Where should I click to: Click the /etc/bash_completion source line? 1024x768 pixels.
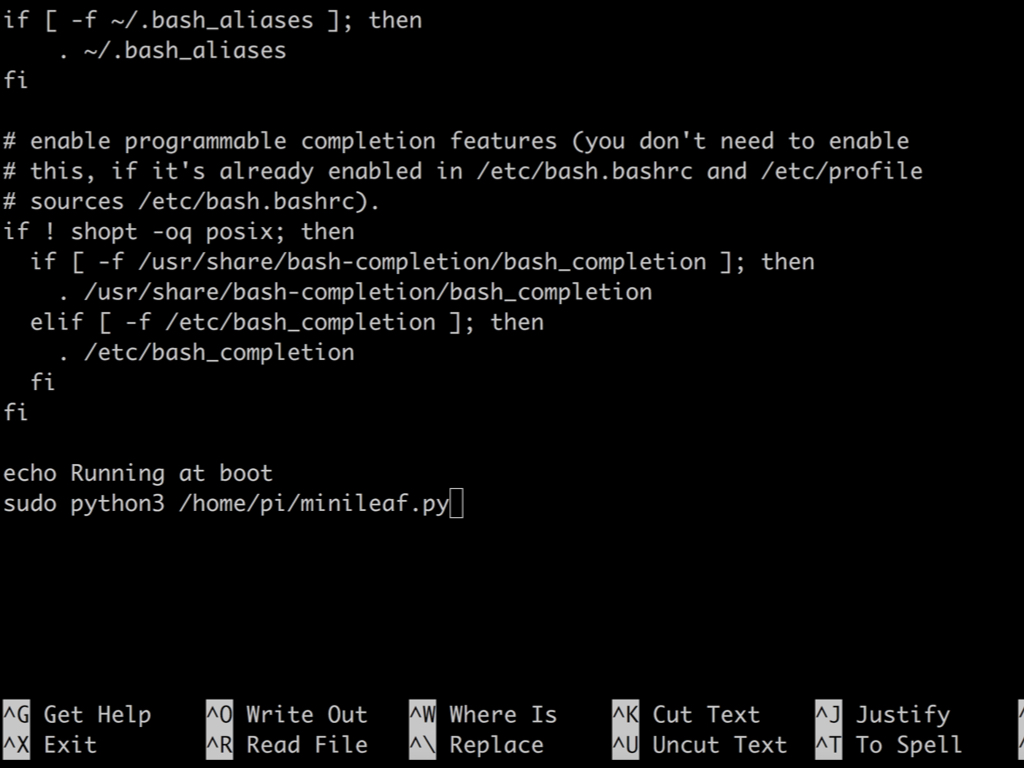[x=206, y=353]
